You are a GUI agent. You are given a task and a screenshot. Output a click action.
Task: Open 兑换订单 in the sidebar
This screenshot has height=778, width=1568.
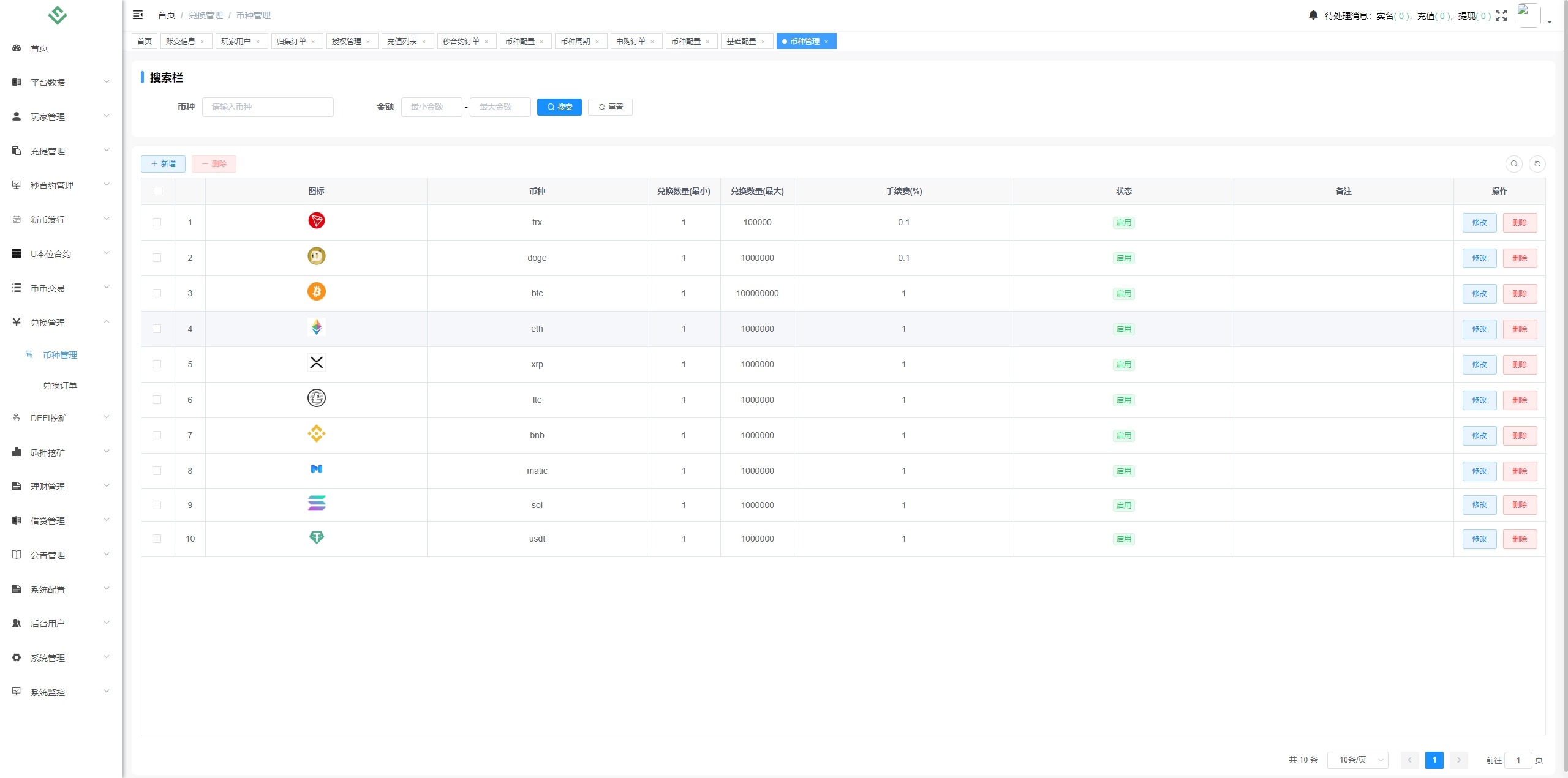(x=60, y=386)
